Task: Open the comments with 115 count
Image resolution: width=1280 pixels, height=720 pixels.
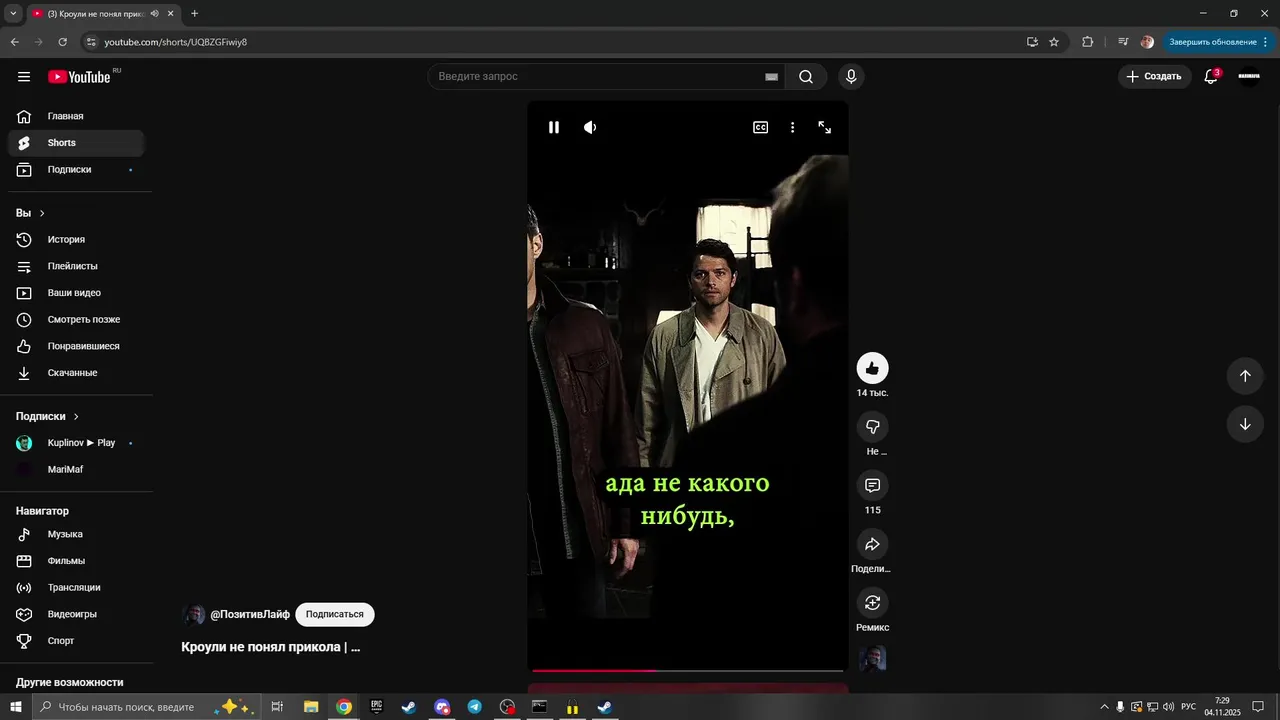Action: (x=872, y=485)
